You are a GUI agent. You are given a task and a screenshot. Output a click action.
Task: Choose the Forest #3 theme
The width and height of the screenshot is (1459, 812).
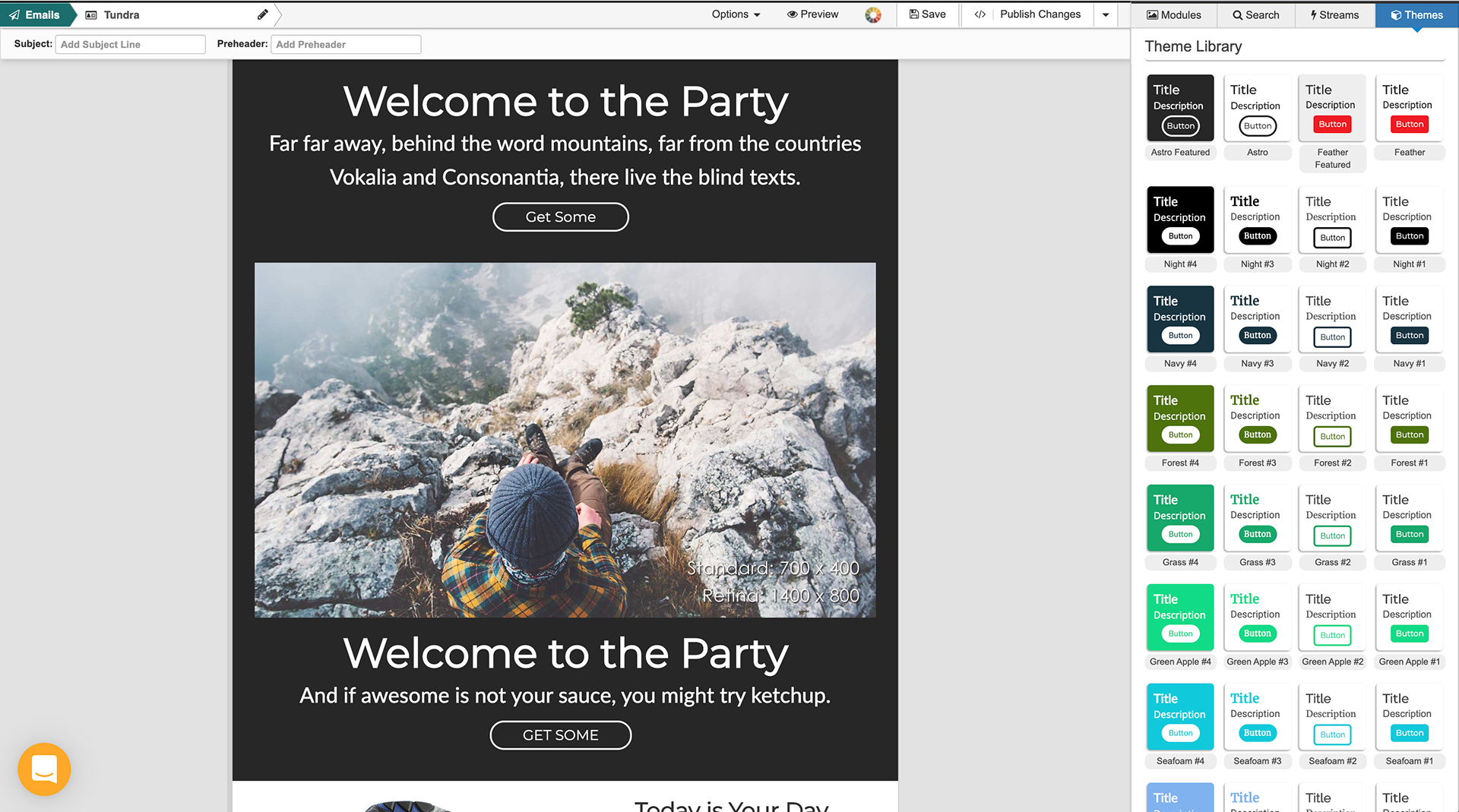tap(1256, 419)
